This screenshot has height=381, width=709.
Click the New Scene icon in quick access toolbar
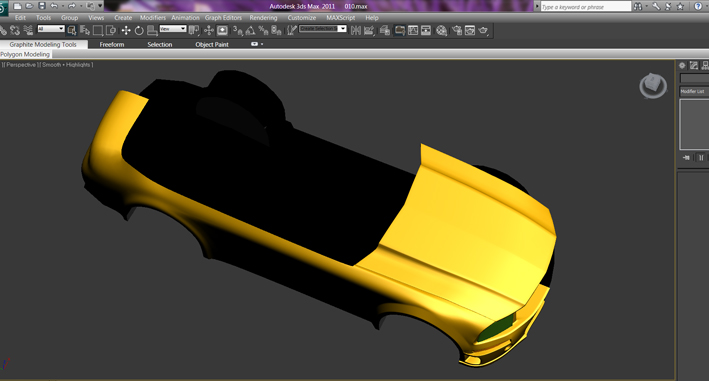tap(17, 6)
